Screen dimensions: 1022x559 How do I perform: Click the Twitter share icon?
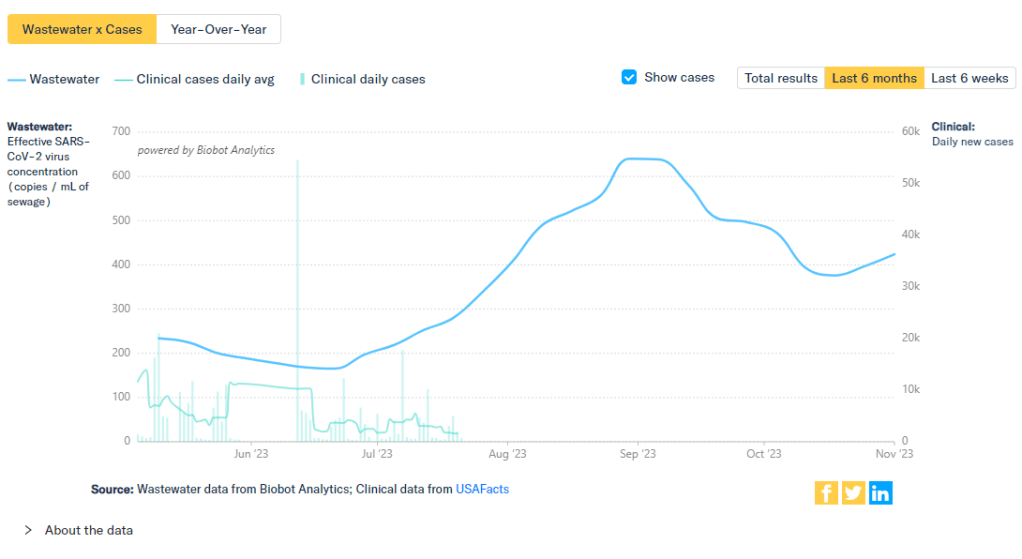coord(853,492)
